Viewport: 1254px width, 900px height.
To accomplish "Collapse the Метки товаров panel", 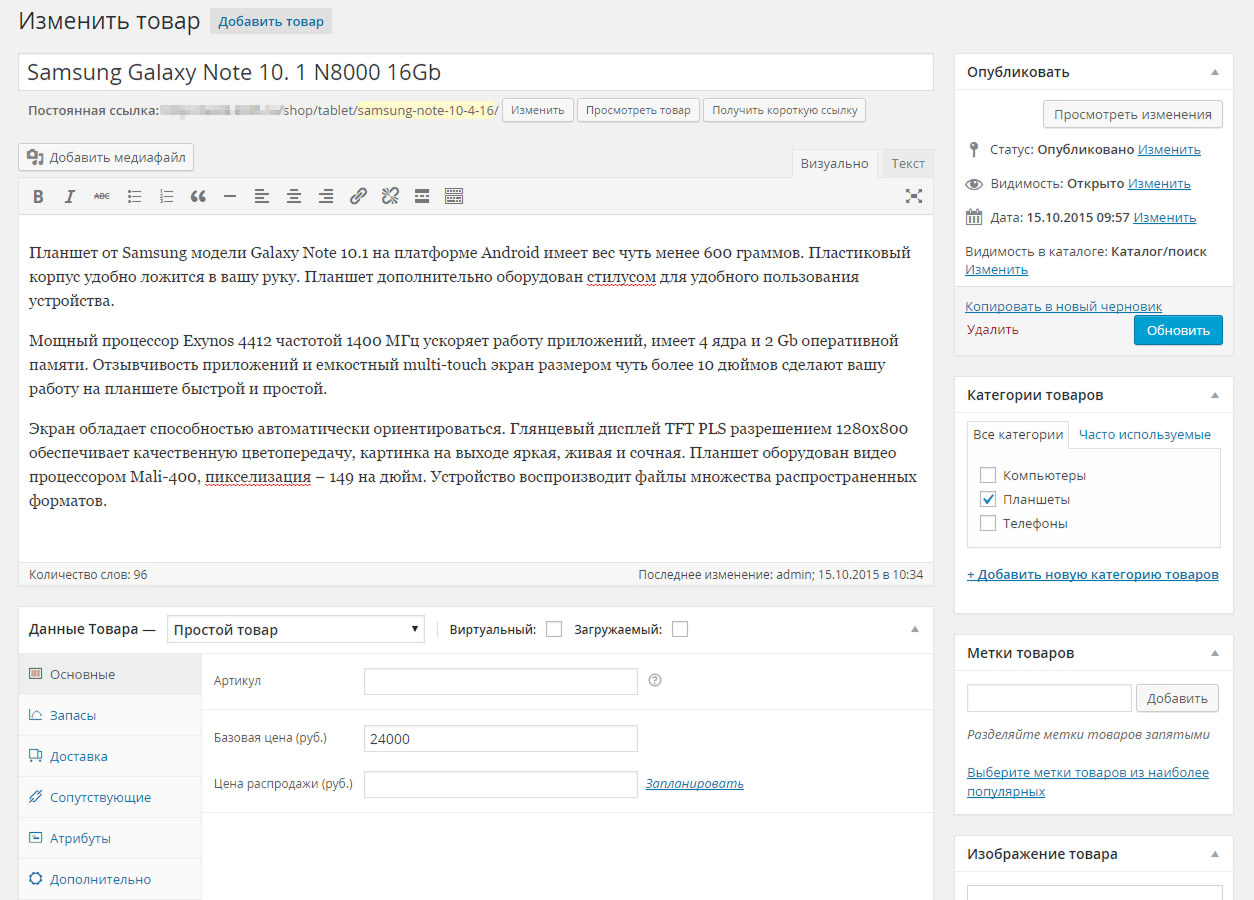I will coord(1215,653).
